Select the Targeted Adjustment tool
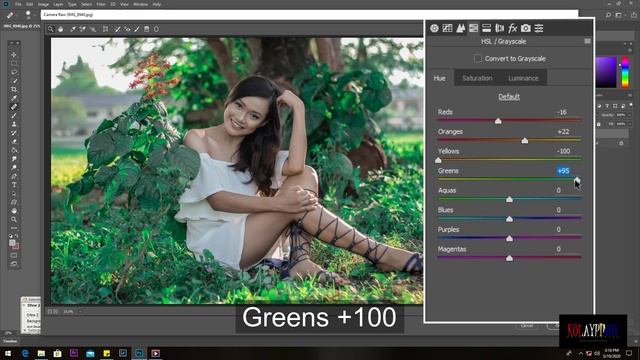640x360 pixels. click(93, 29)
